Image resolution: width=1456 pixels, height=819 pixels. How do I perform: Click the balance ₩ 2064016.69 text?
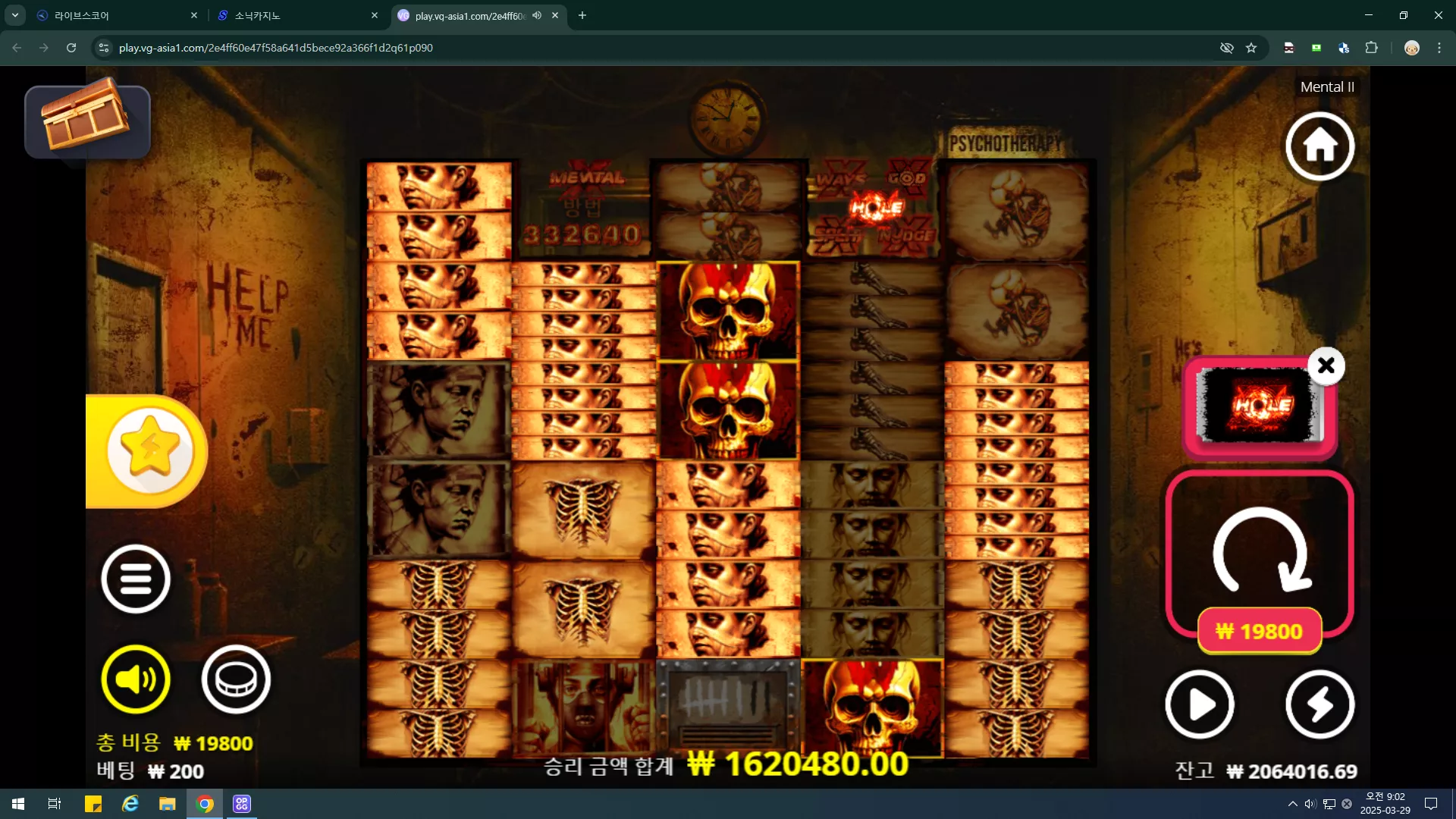point(1292,771)
